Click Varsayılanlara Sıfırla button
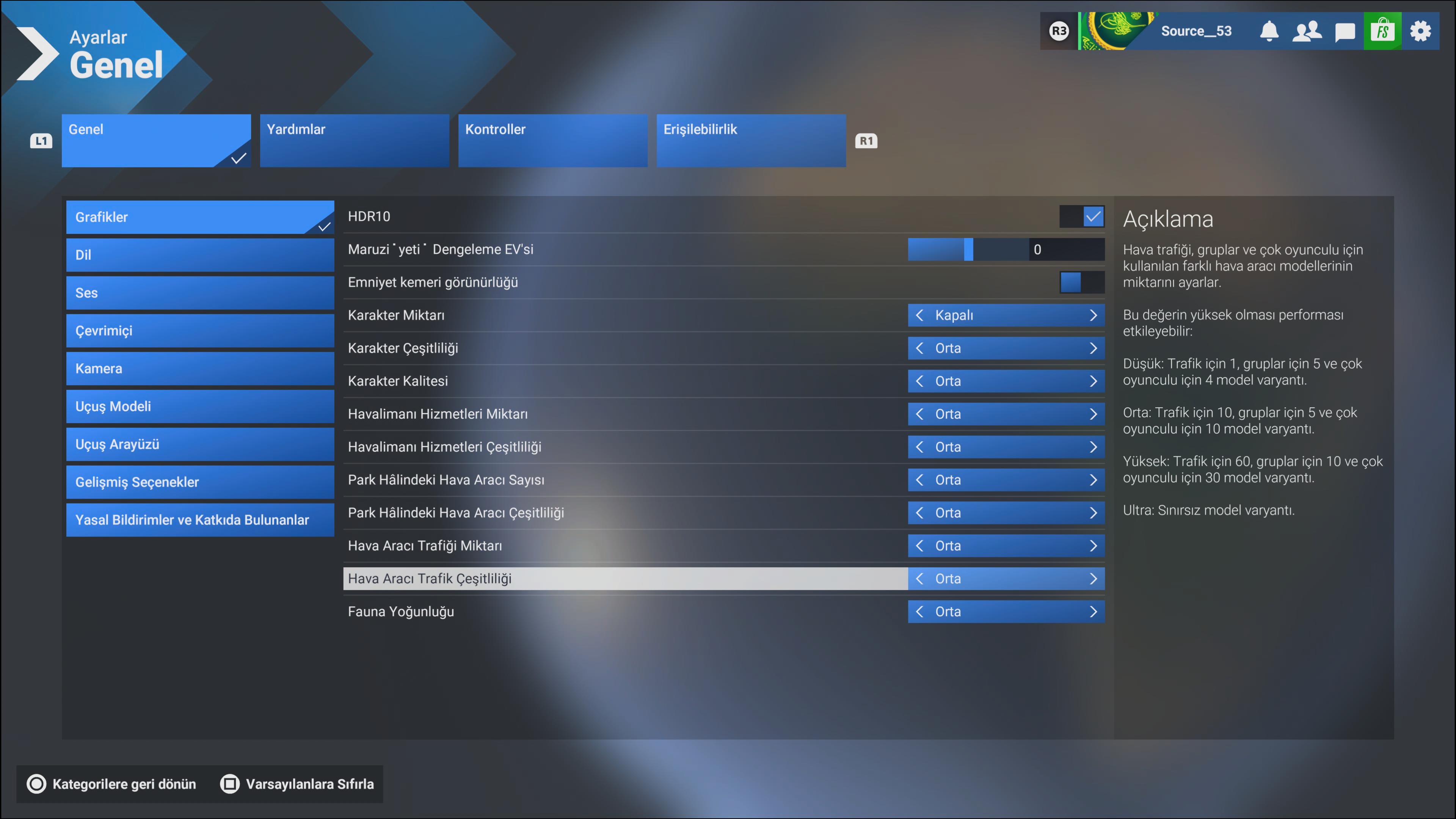The width and height of the screenshot is (1456, 819). pyautogui.click(x=298, y=784)
